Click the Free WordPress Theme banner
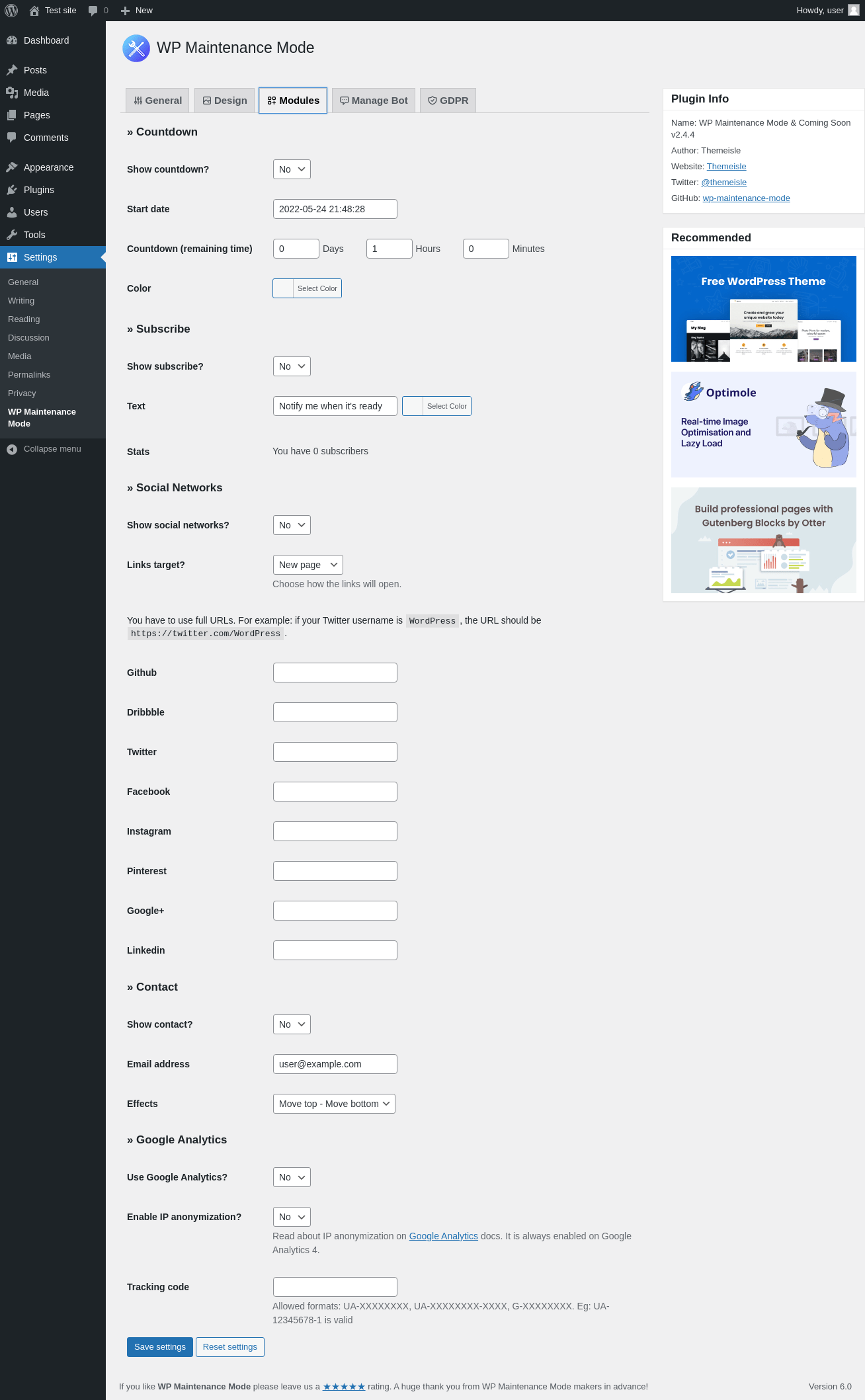 point(764,309)
